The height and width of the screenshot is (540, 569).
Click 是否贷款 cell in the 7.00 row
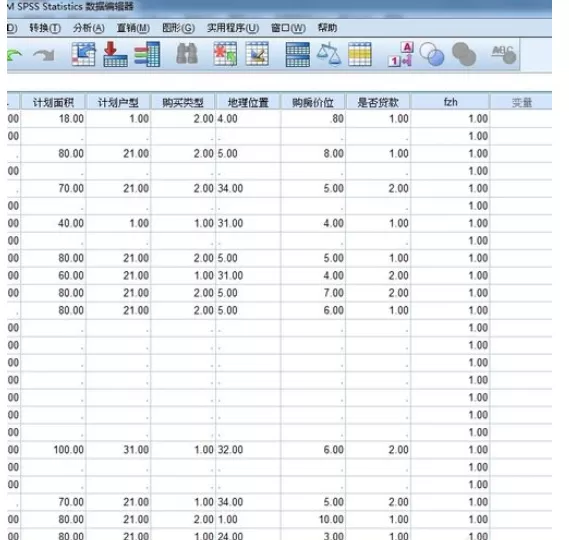pyautogui.click(x=378, y=293)
